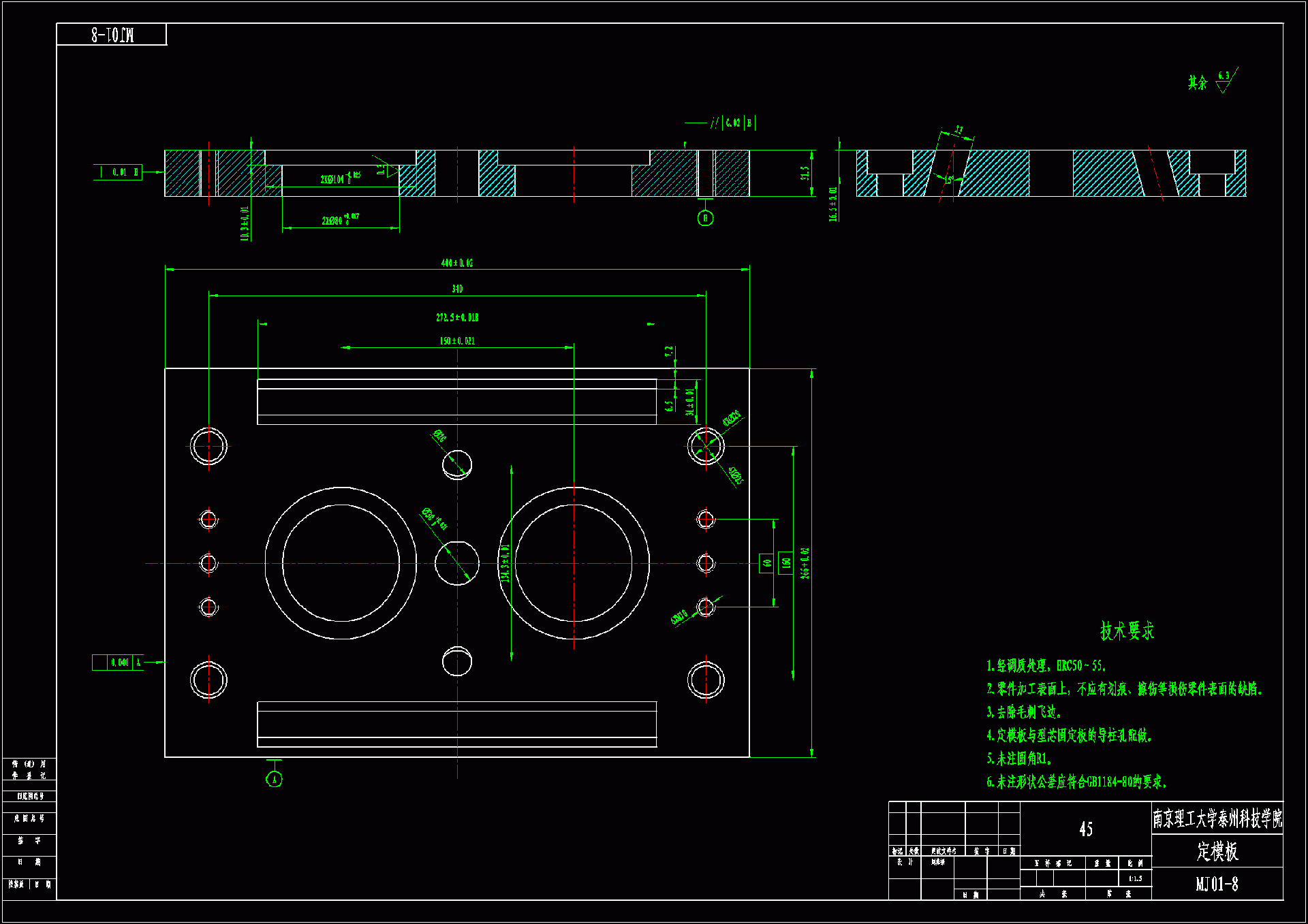Click the mirrored MJ01-8 label box
The width and height of the screenshot is (1308, 924).
click(112, 35)
